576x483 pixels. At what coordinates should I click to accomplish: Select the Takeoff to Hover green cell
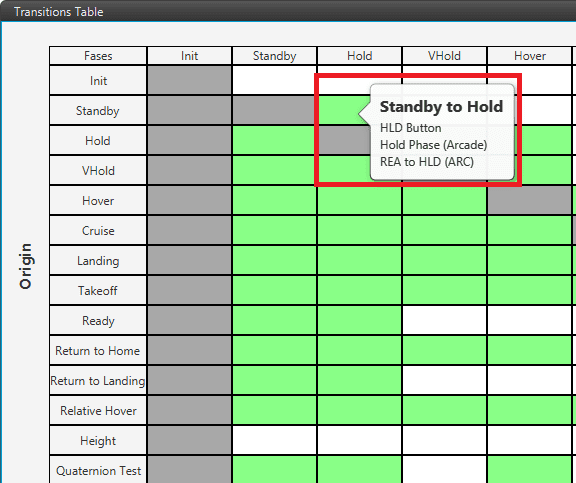click(x=529, y=291)
